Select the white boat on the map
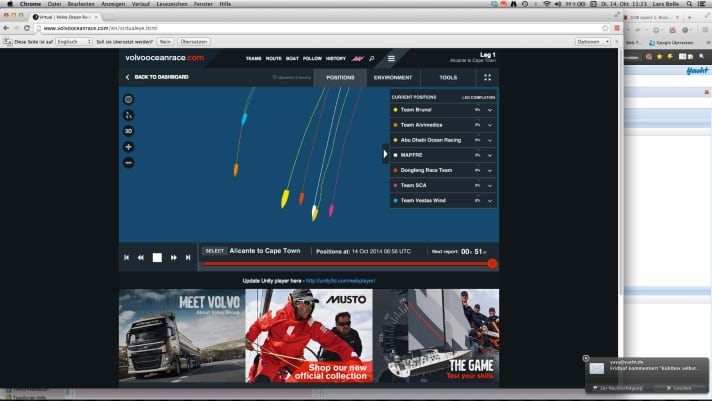 pyautogui.click(x=314, y=213)
